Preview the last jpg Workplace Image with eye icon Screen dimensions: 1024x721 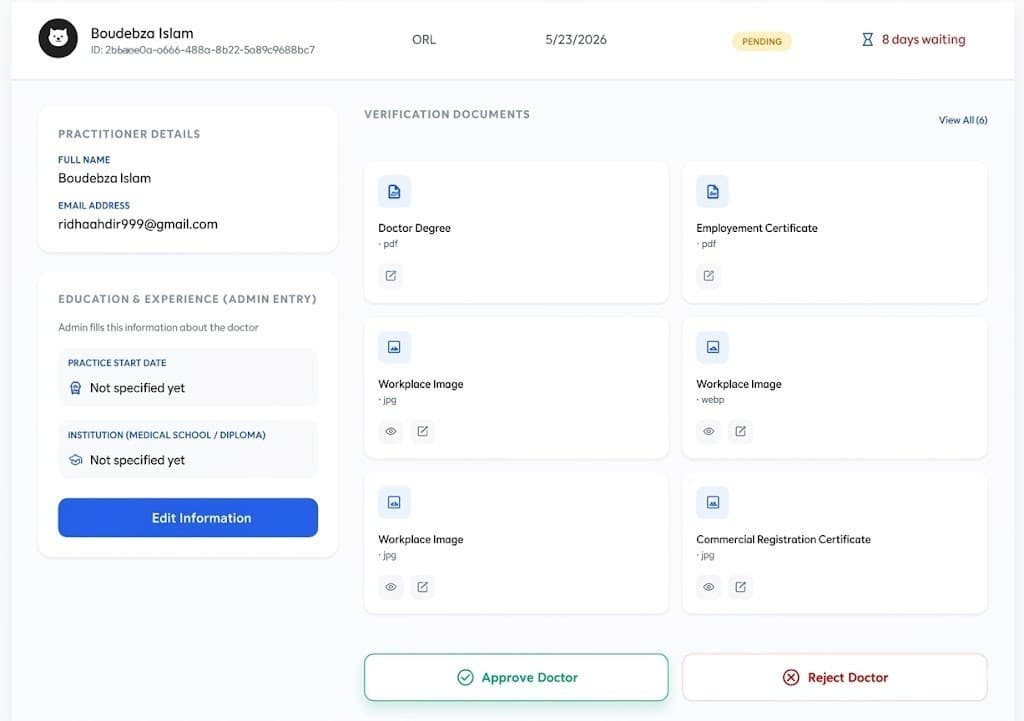391,586
